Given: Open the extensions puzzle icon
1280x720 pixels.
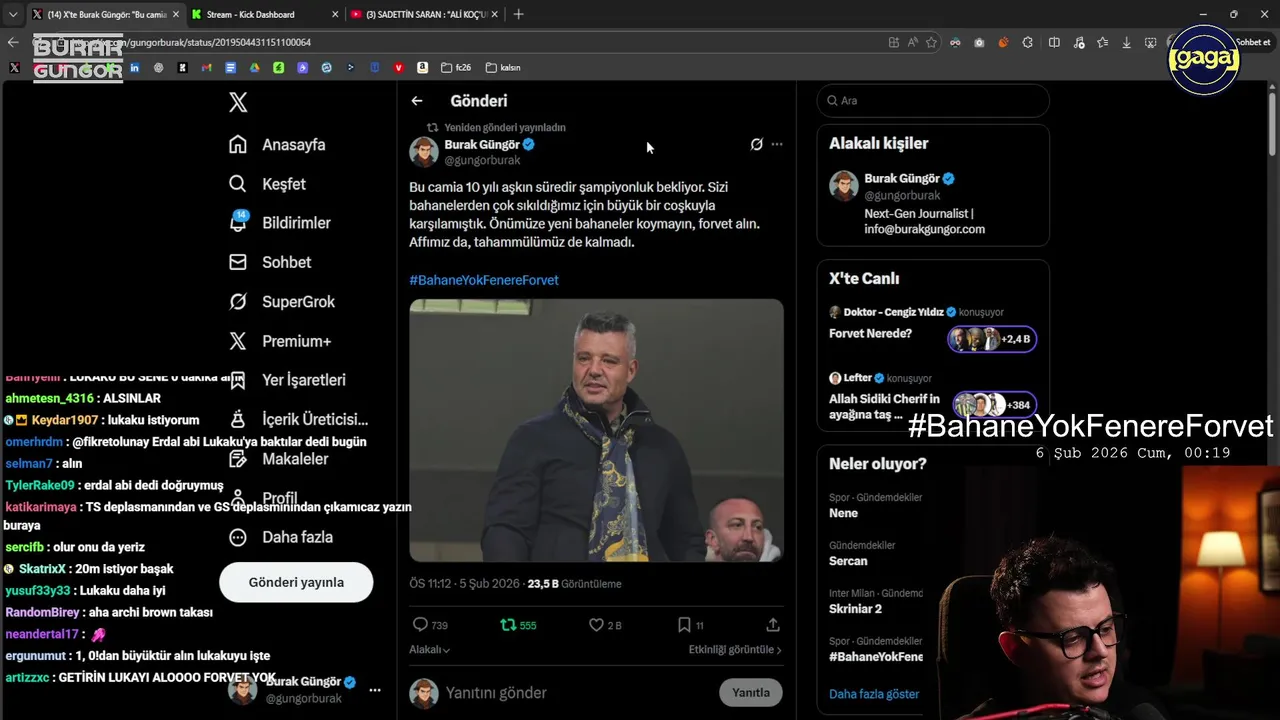Looking at the screenshot, I should (1027, 42).
